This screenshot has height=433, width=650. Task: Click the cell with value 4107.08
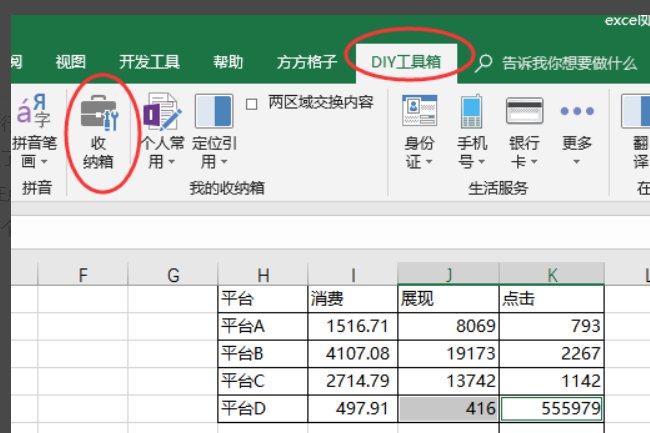point(353,353)
